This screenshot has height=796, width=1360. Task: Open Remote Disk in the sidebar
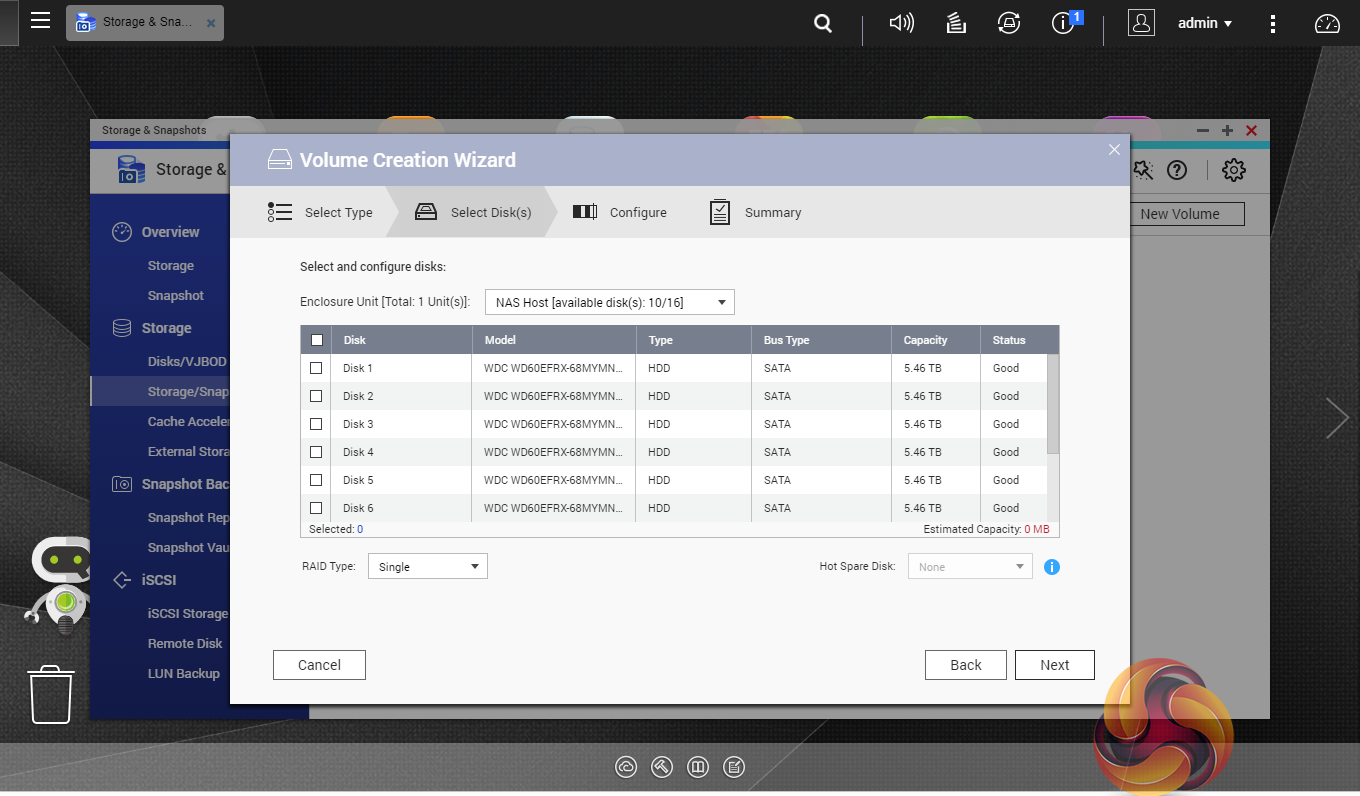[x=185, y=644]
